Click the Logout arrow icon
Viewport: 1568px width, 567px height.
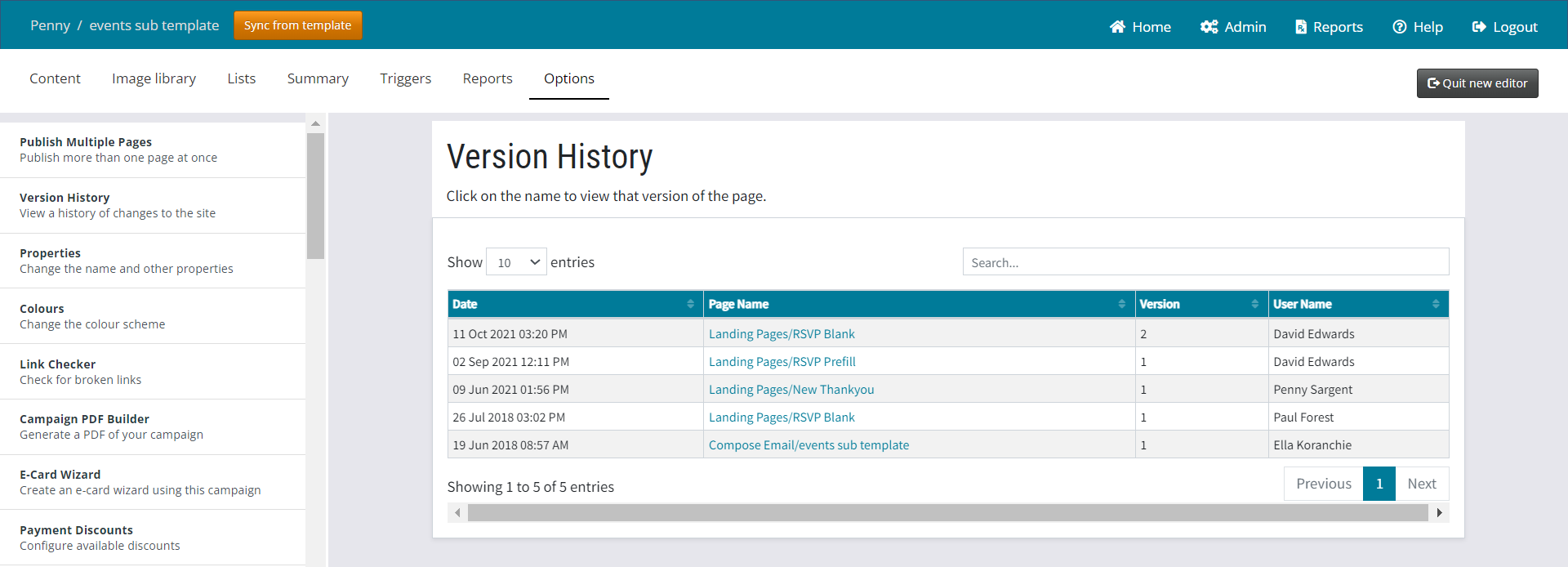click(x=1478, y=27)
